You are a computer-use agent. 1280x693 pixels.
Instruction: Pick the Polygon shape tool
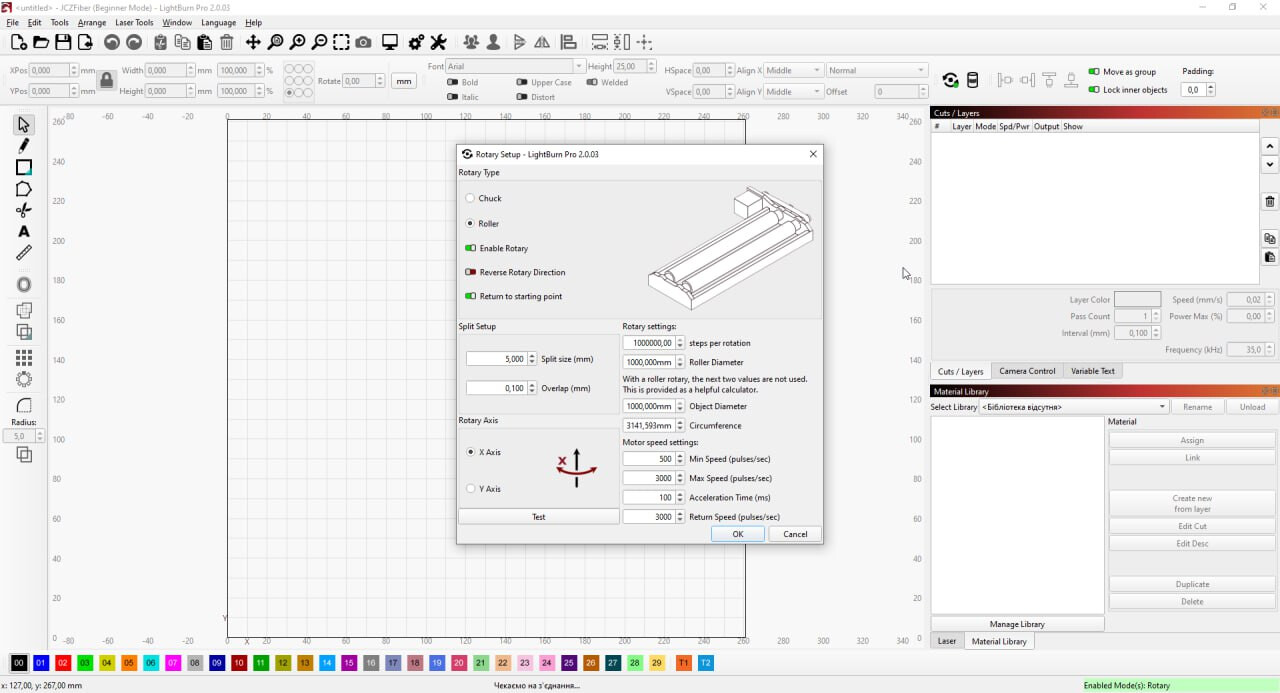click(24, 189)
